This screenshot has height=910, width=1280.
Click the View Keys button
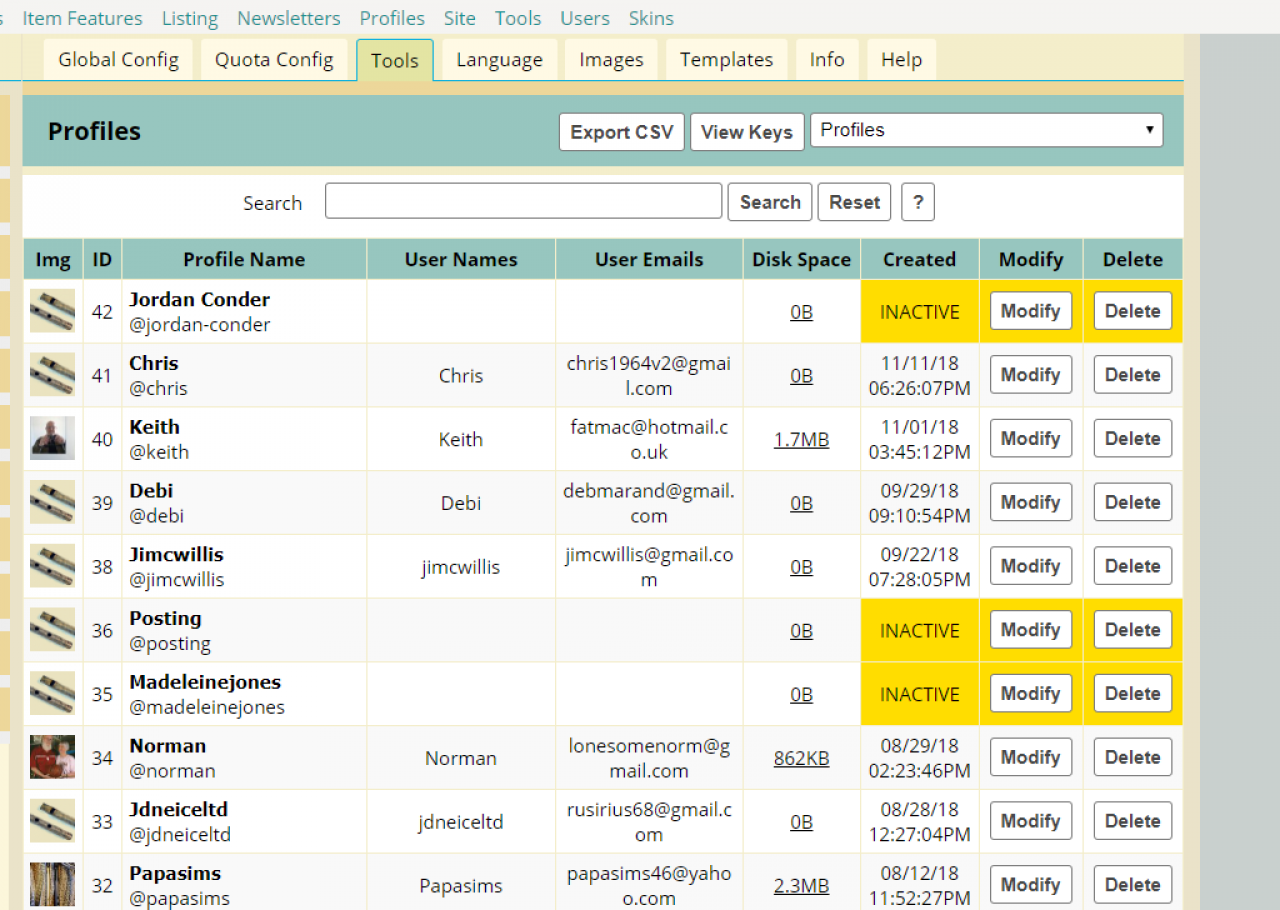[x=747, y=132]
